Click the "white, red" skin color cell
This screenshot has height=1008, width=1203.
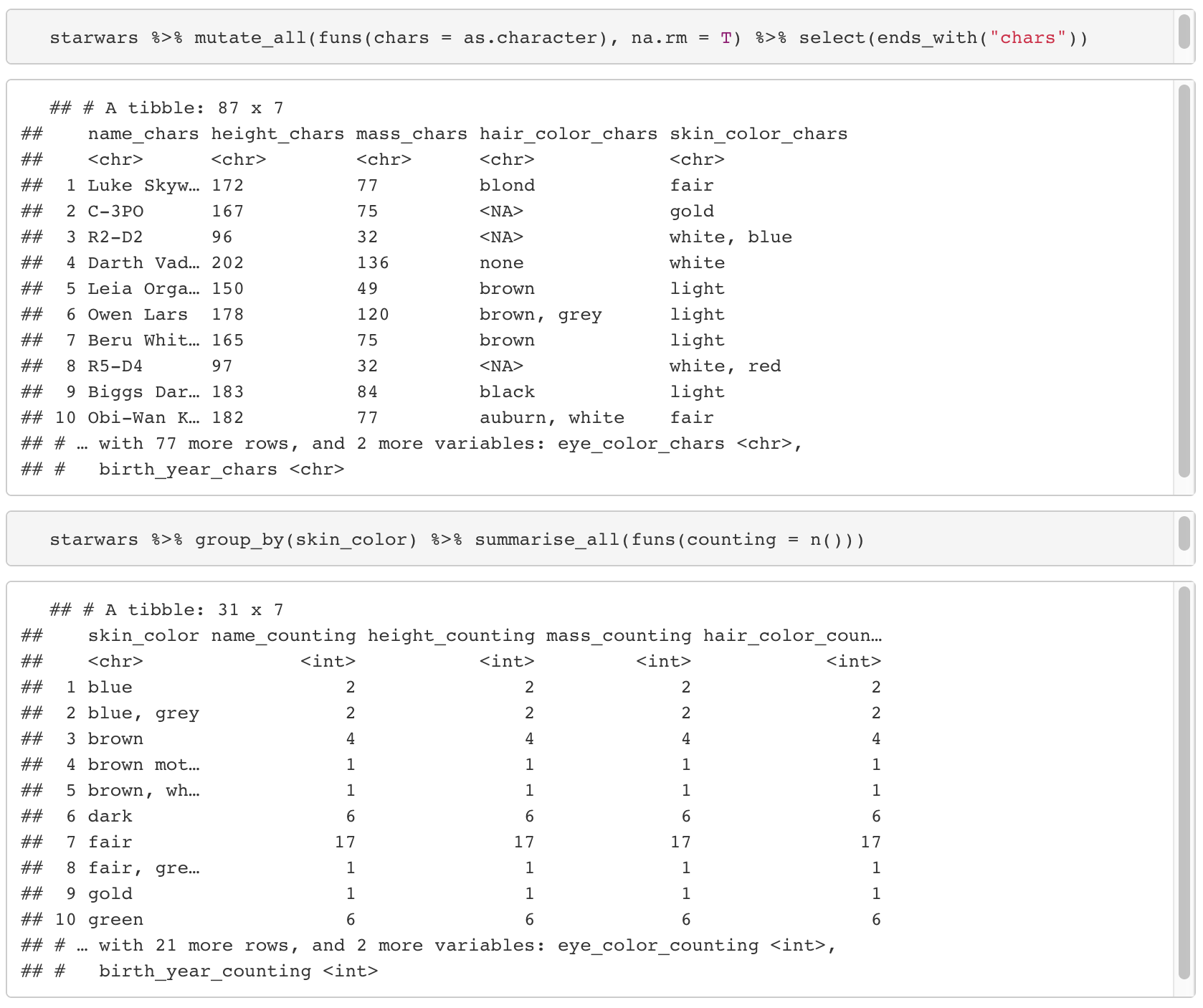click(725, 366)
